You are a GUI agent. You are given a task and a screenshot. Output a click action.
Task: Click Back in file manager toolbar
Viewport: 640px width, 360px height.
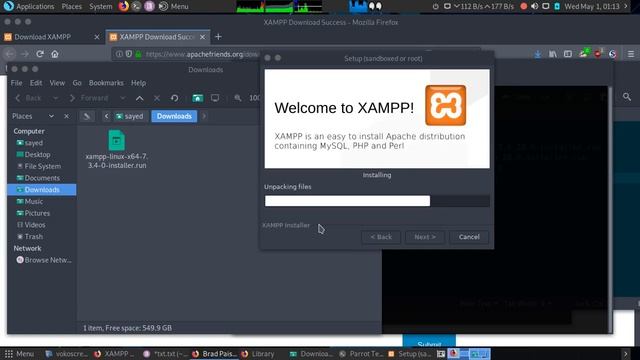(28, 98)
